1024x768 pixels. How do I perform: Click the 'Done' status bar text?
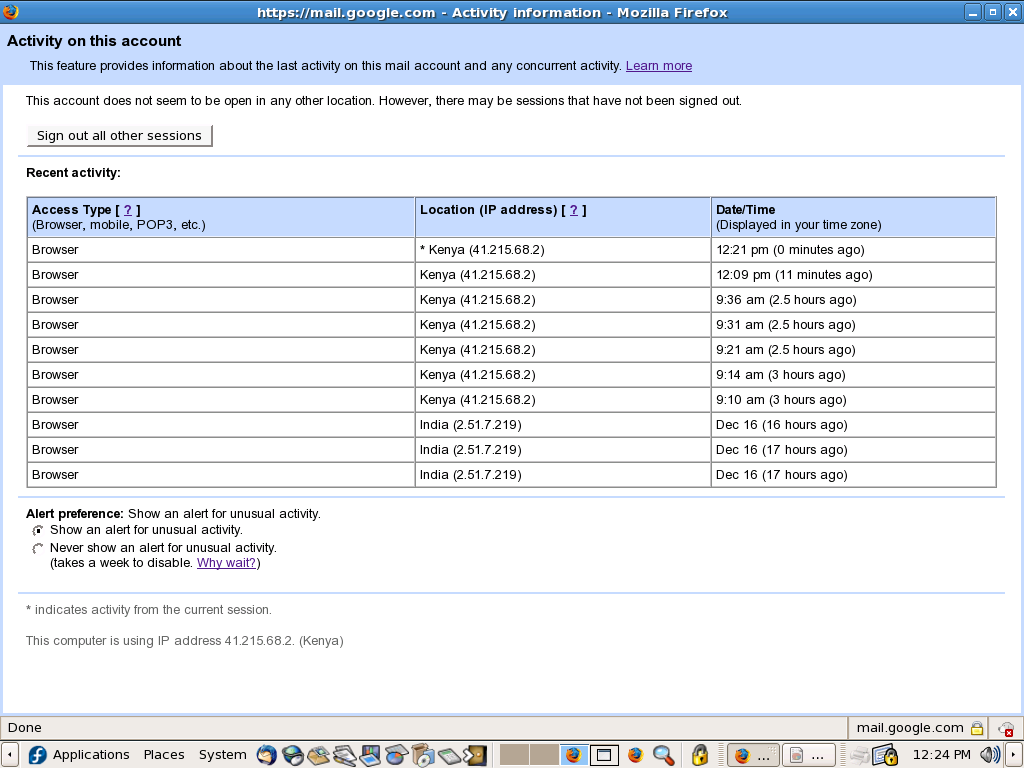[x=25, y=728]
